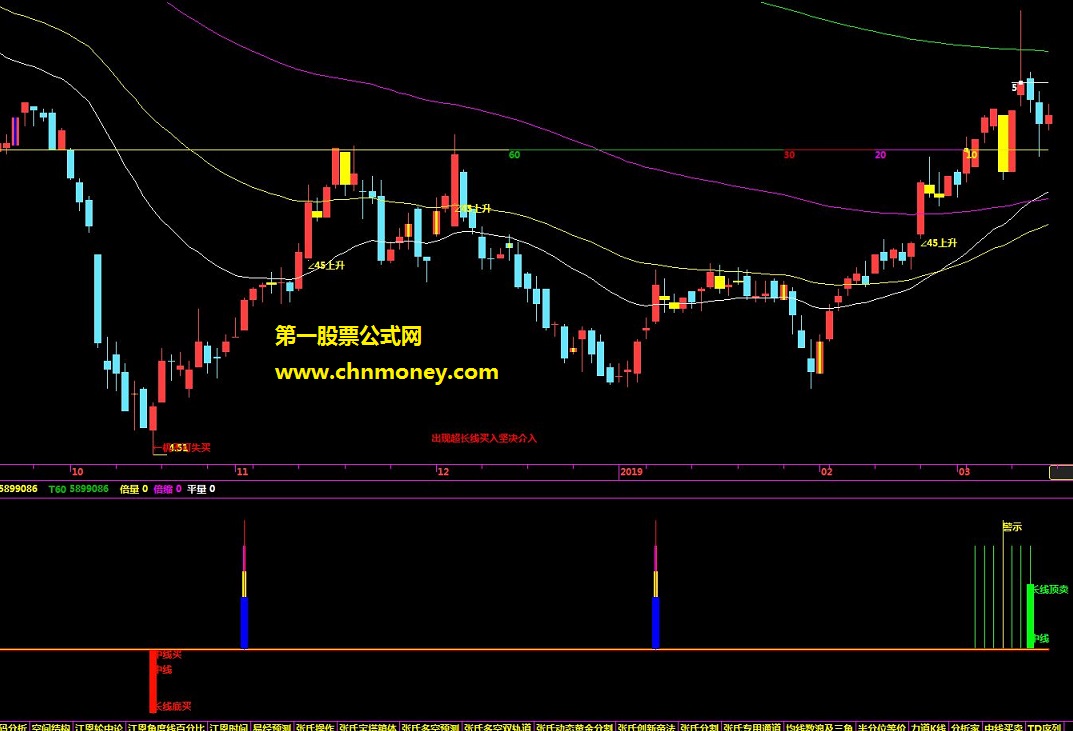The width and height of the screenshot is (1073, 731).
Task: Click the 03 month axis label
Action: 964,472
